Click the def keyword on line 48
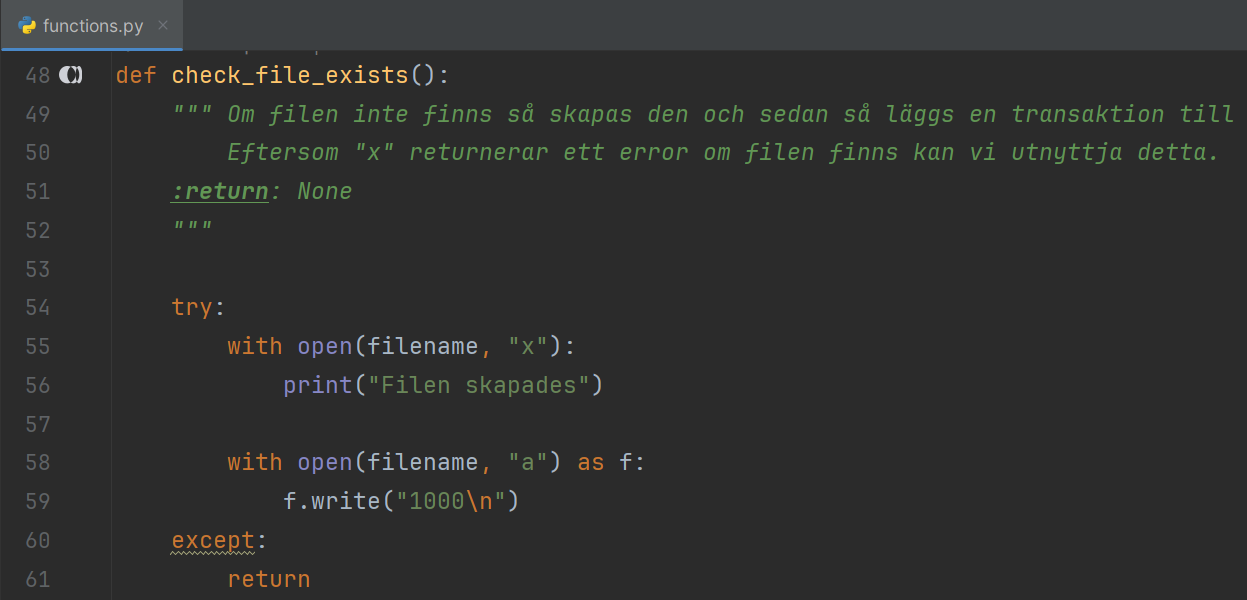 pyautogui.click(x=136, y=75)
